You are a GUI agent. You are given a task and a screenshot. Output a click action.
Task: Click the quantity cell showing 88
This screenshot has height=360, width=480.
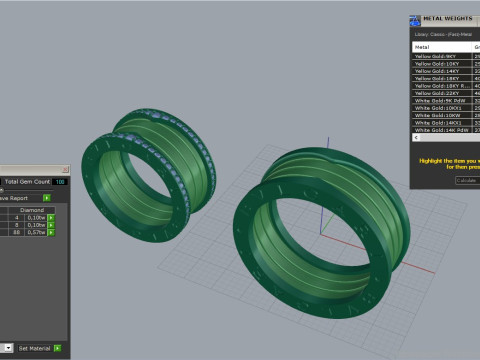pyautogui.click(x=16, y=232)
